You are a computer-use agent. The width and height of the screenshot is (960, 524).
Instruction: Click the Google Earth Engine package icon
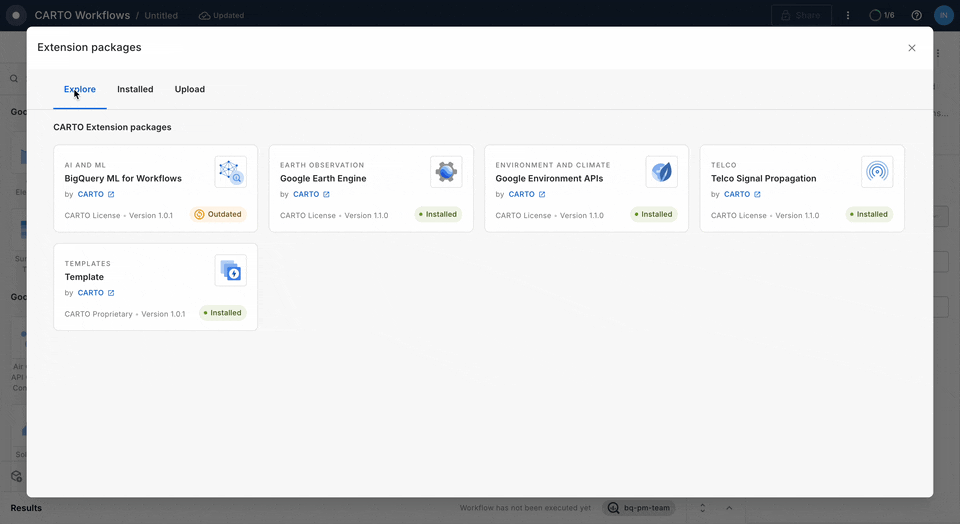click(446, 172)
